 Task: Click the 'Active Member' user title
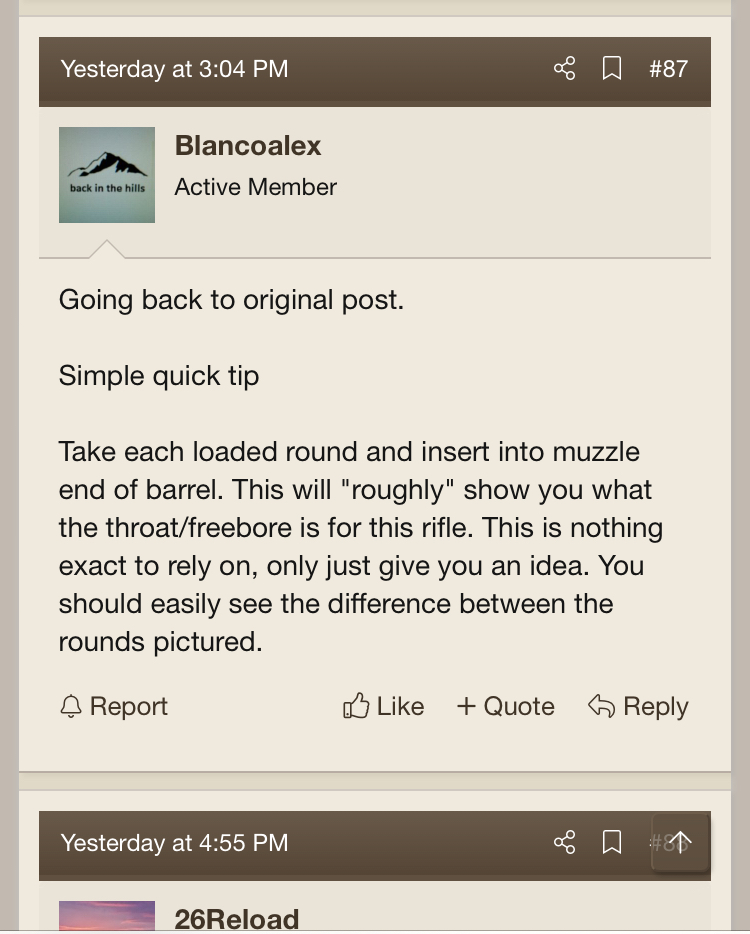click(x=256, y=187)
